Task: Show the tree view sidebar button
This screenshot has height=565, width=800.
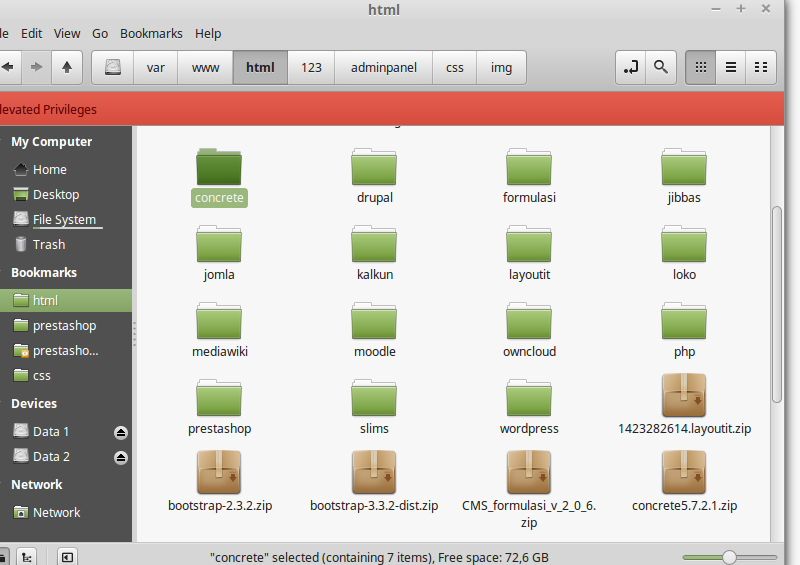Action: click(x=27, y=557)
